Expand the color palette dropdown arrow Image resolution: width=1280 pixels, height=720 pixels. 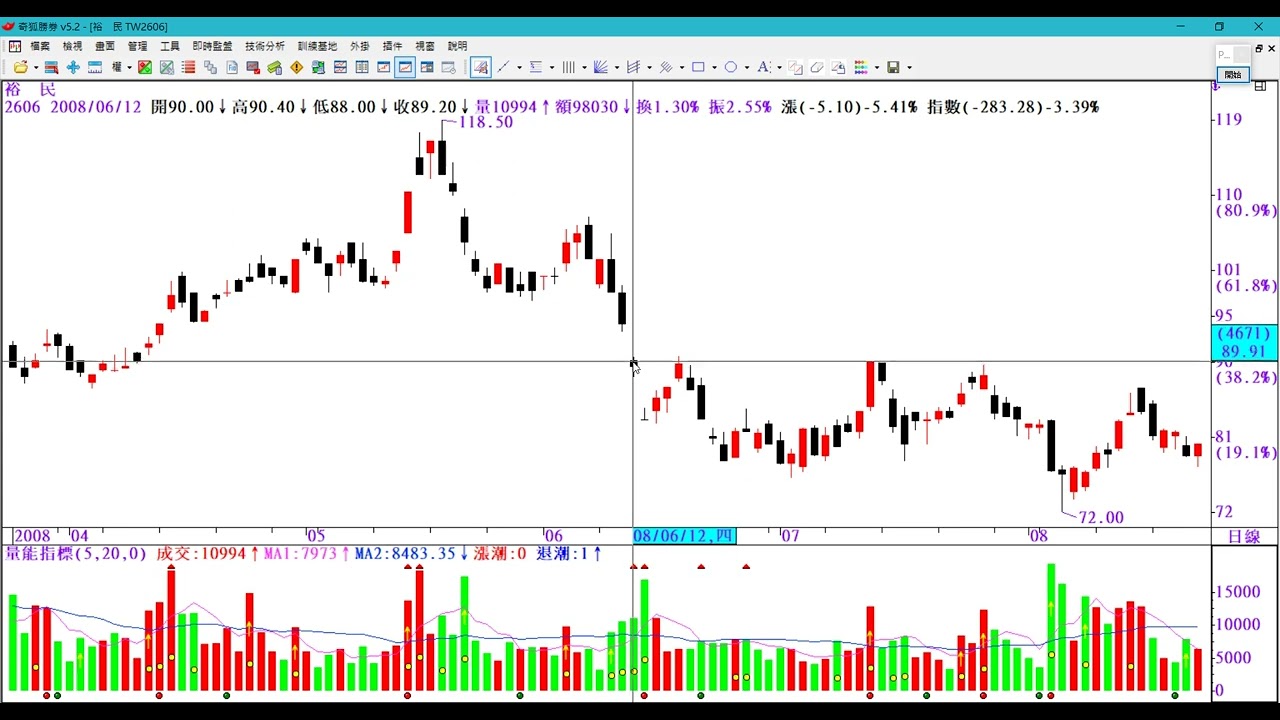877,67
